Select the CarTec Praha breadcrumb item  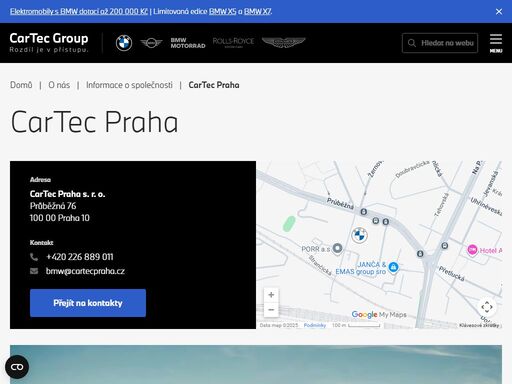pos(214,85)
